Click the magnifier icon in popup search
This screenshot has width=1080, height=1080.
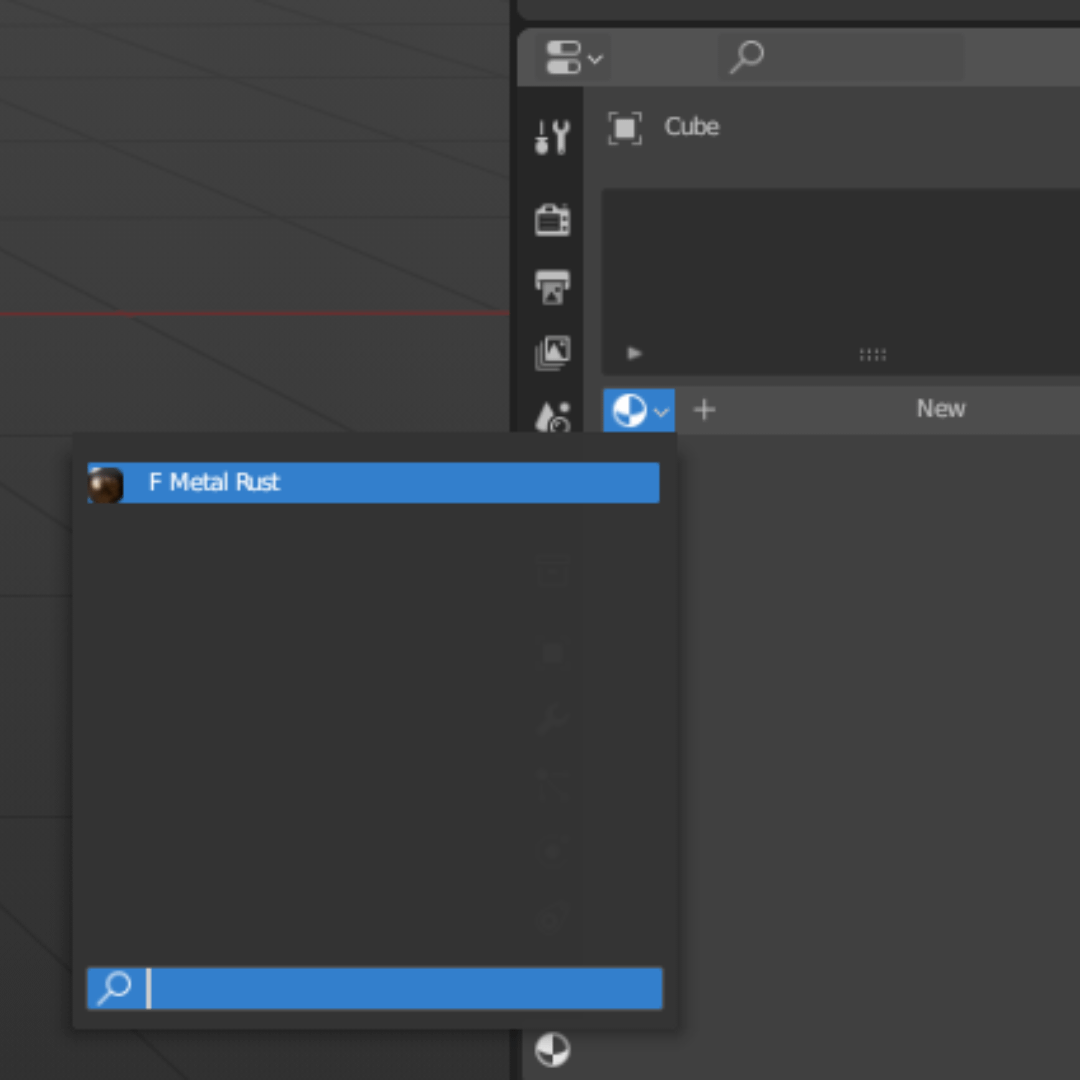tap(115, 988)
